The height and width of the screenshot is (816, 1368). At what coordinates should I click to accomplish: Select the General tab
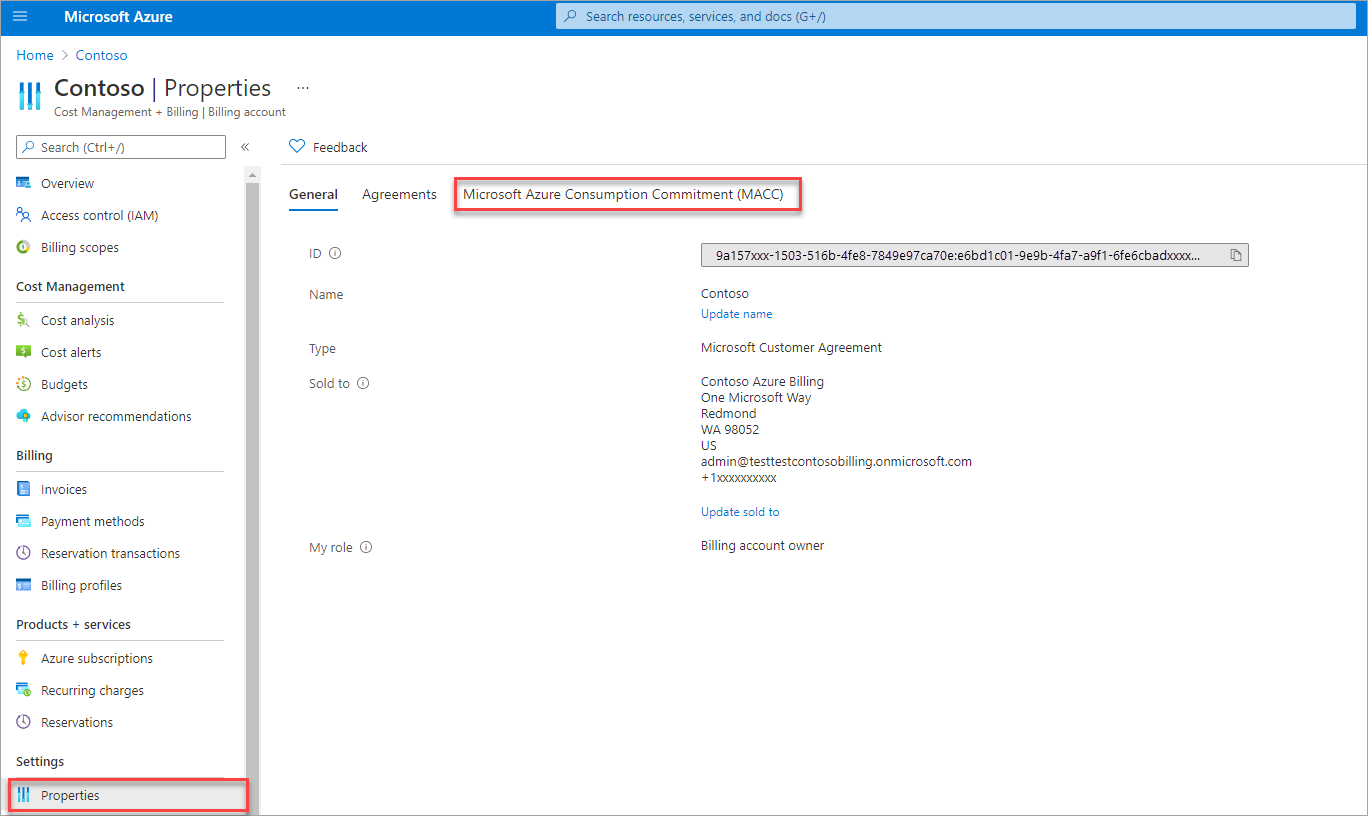(313, 195)
